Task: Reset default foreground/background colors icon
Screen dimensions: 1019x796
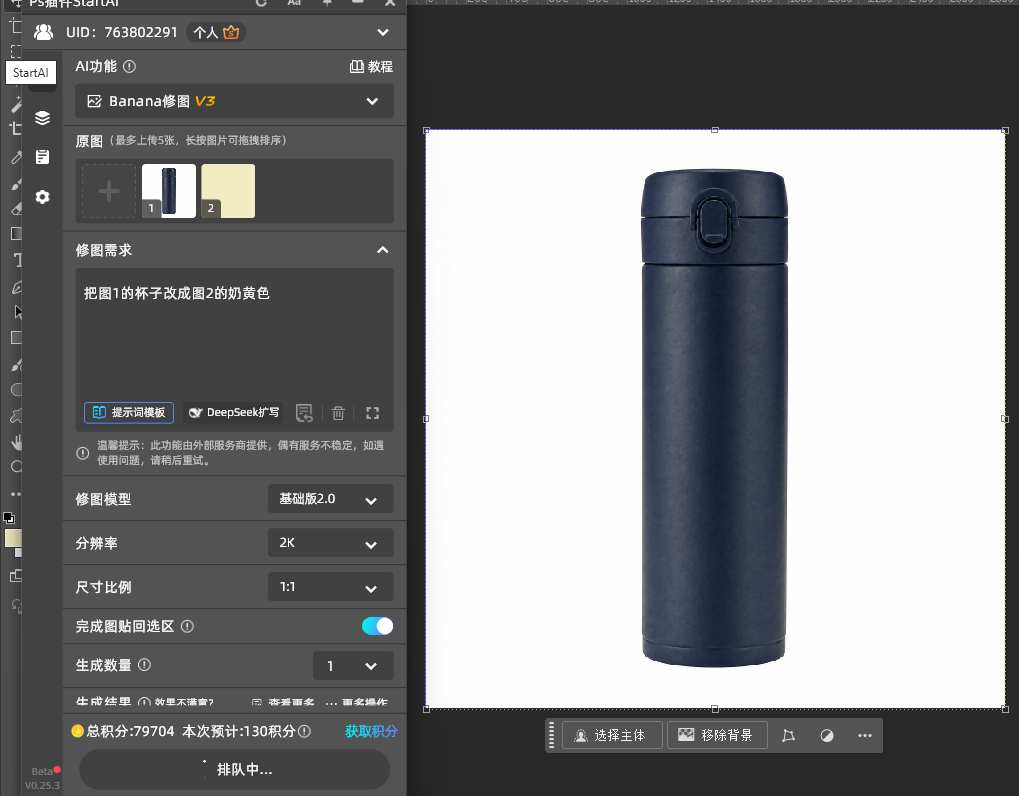Action: click(9, 517)
